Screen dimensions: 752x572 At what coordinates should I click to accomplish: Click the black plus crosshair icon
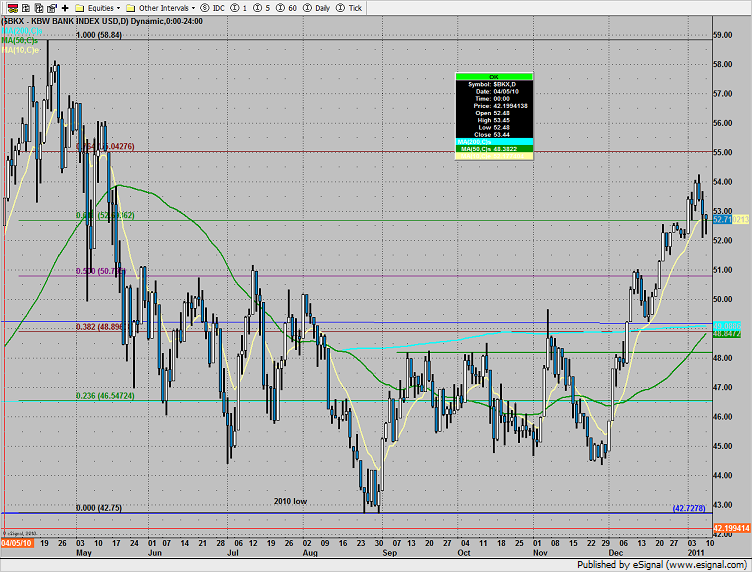(65, 7)
